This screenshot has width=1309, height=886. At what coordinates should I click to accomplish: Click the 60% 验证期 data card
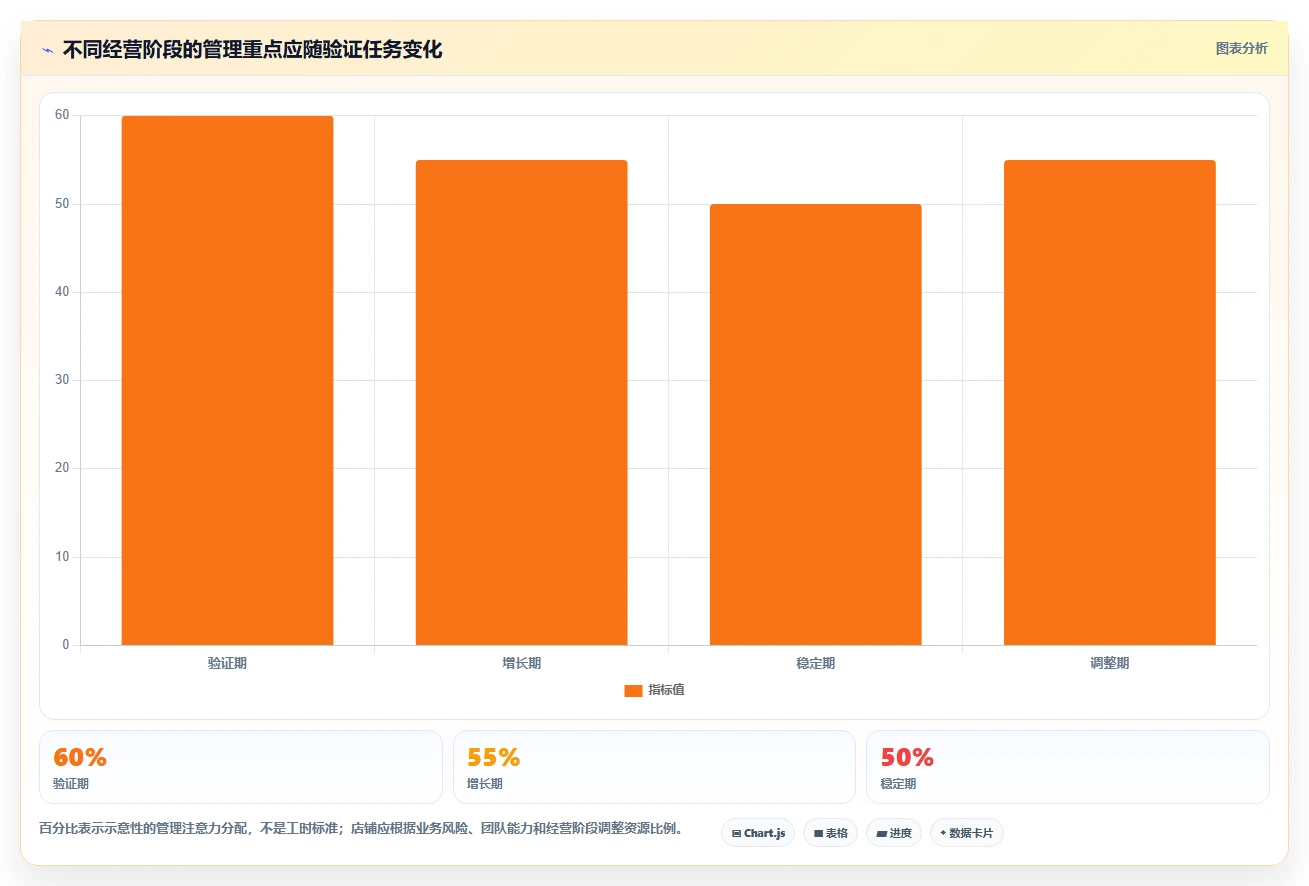point(241,767)
